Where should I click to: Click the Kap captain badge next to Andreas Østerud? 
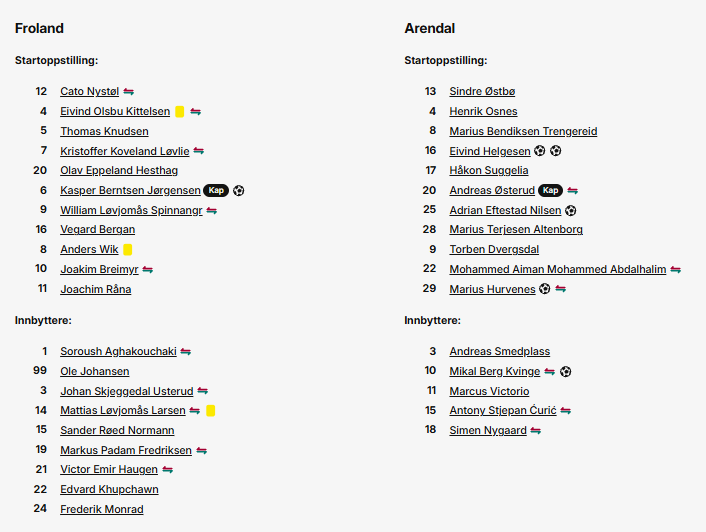(x=551, y=190)
